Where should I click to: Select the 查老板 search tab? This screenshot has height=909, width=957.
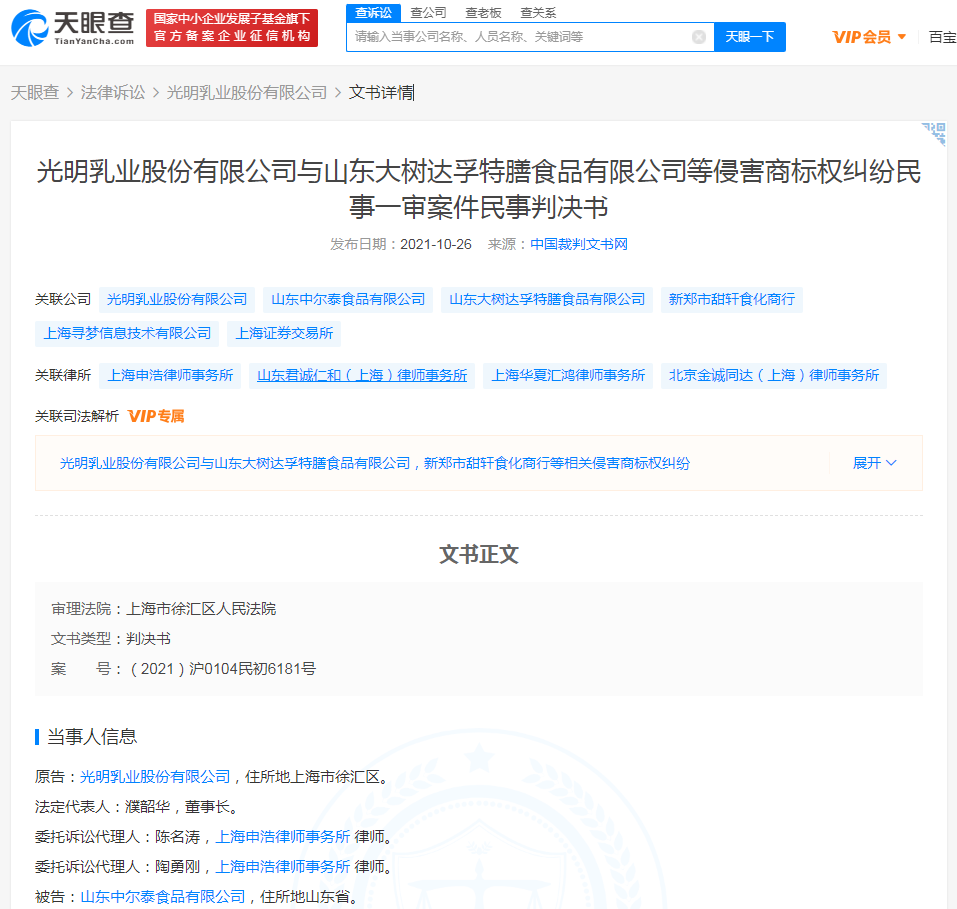483,13
